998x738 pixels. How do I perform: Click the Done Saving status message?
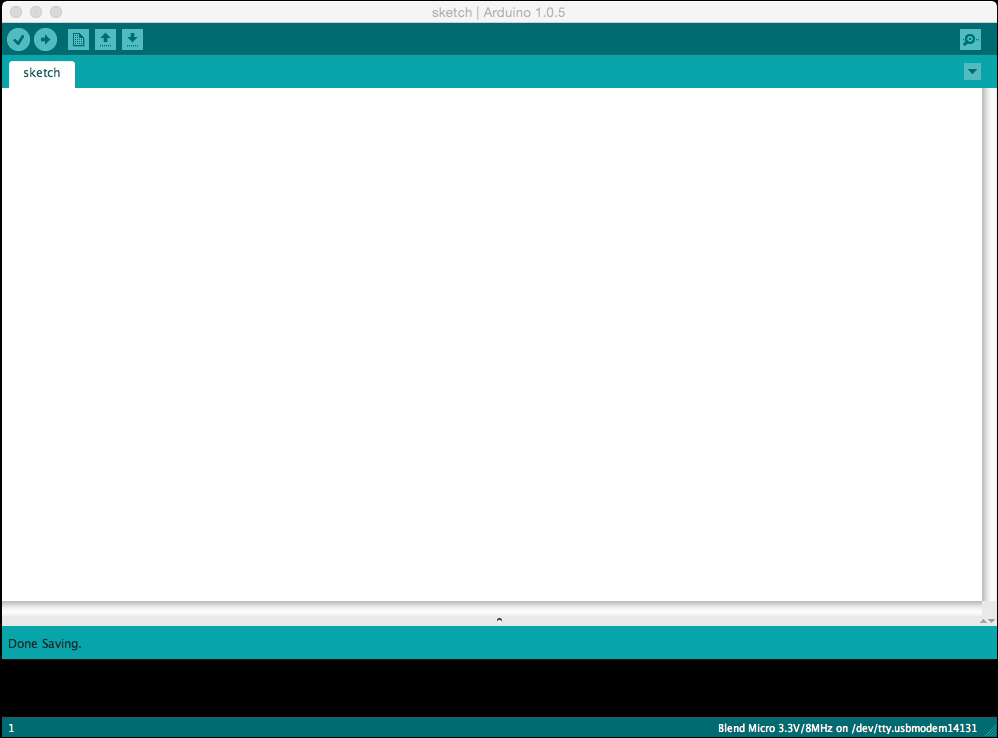[45, 644]
